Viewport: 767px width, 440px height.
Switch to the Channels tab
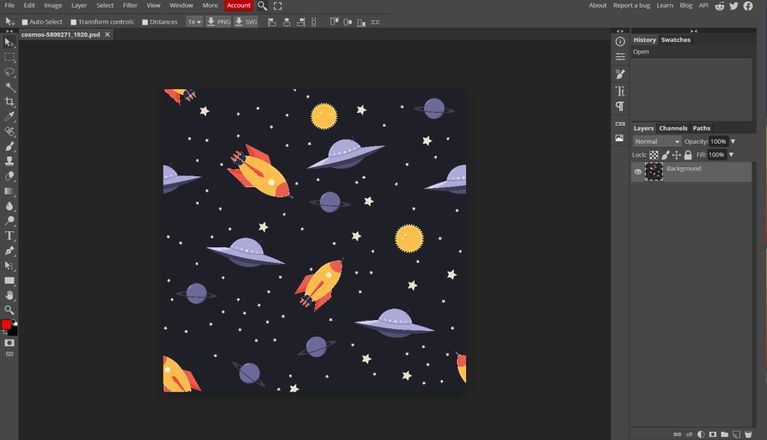(673, 128)
